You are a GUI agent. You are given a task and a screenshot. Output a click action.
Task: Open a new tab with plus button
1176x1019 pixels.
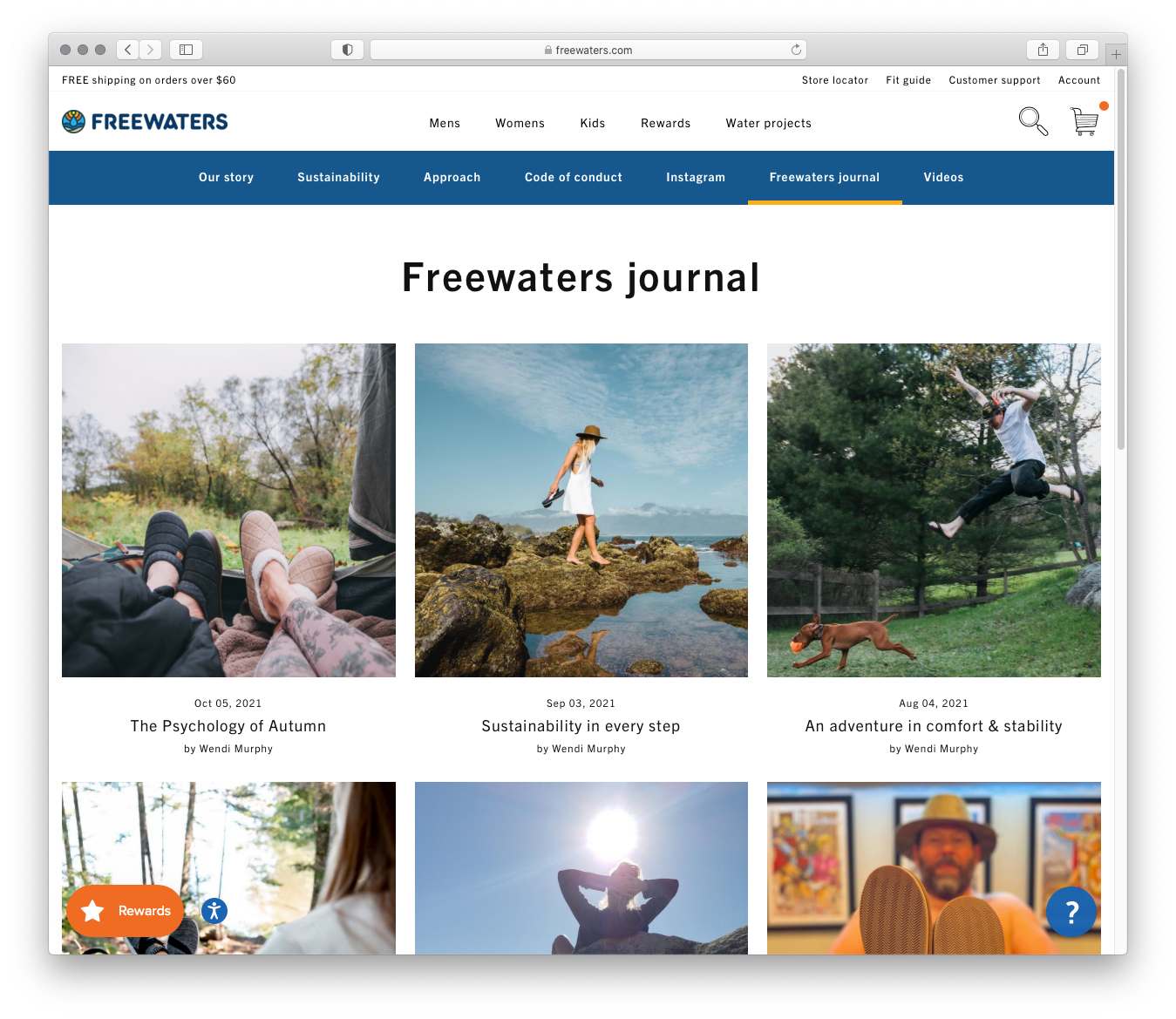pyautogui.click(x=1116, y=54)
